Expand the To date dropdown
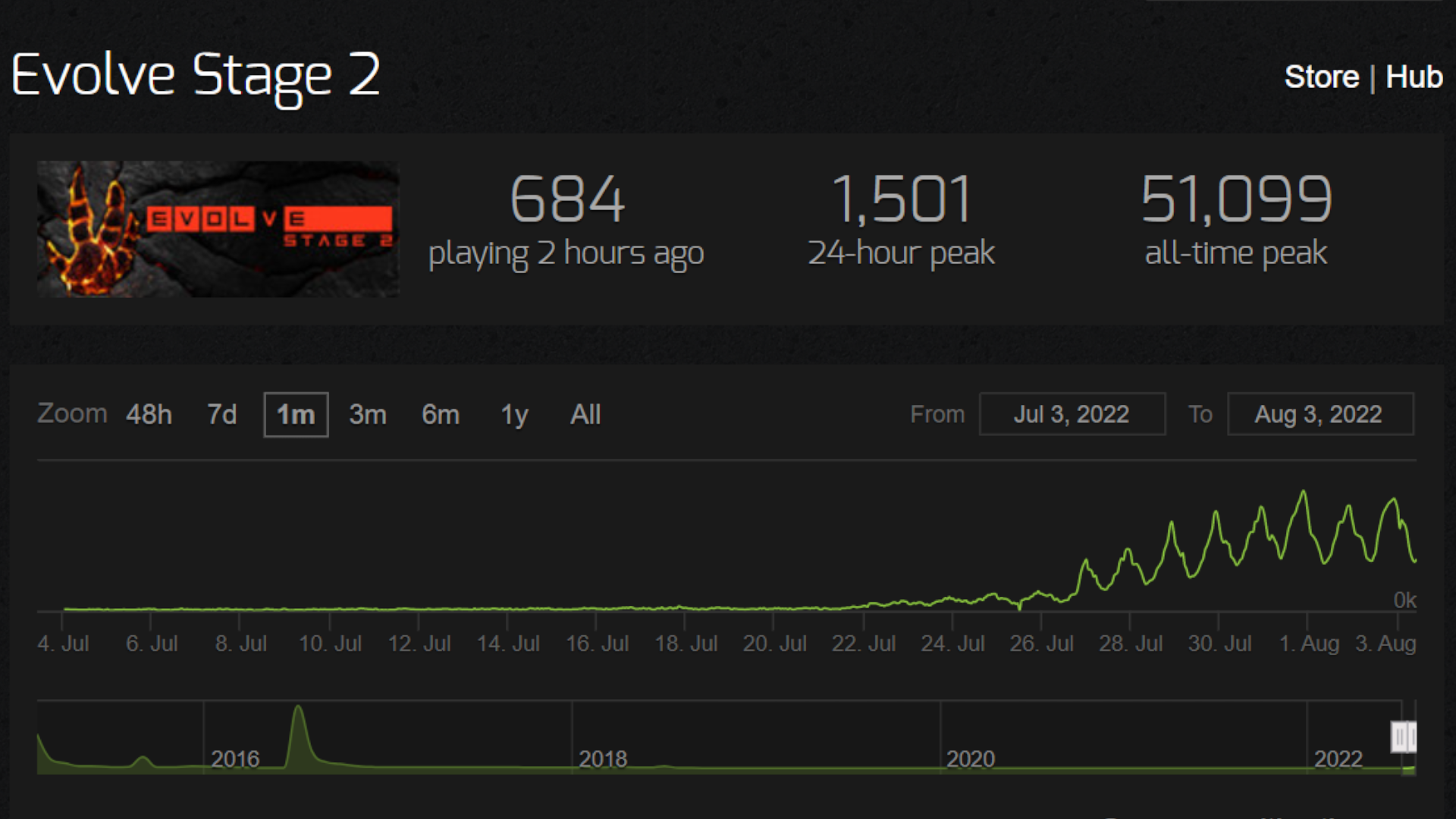The width and height of the screenshot is (1456, 819). 1316,414
